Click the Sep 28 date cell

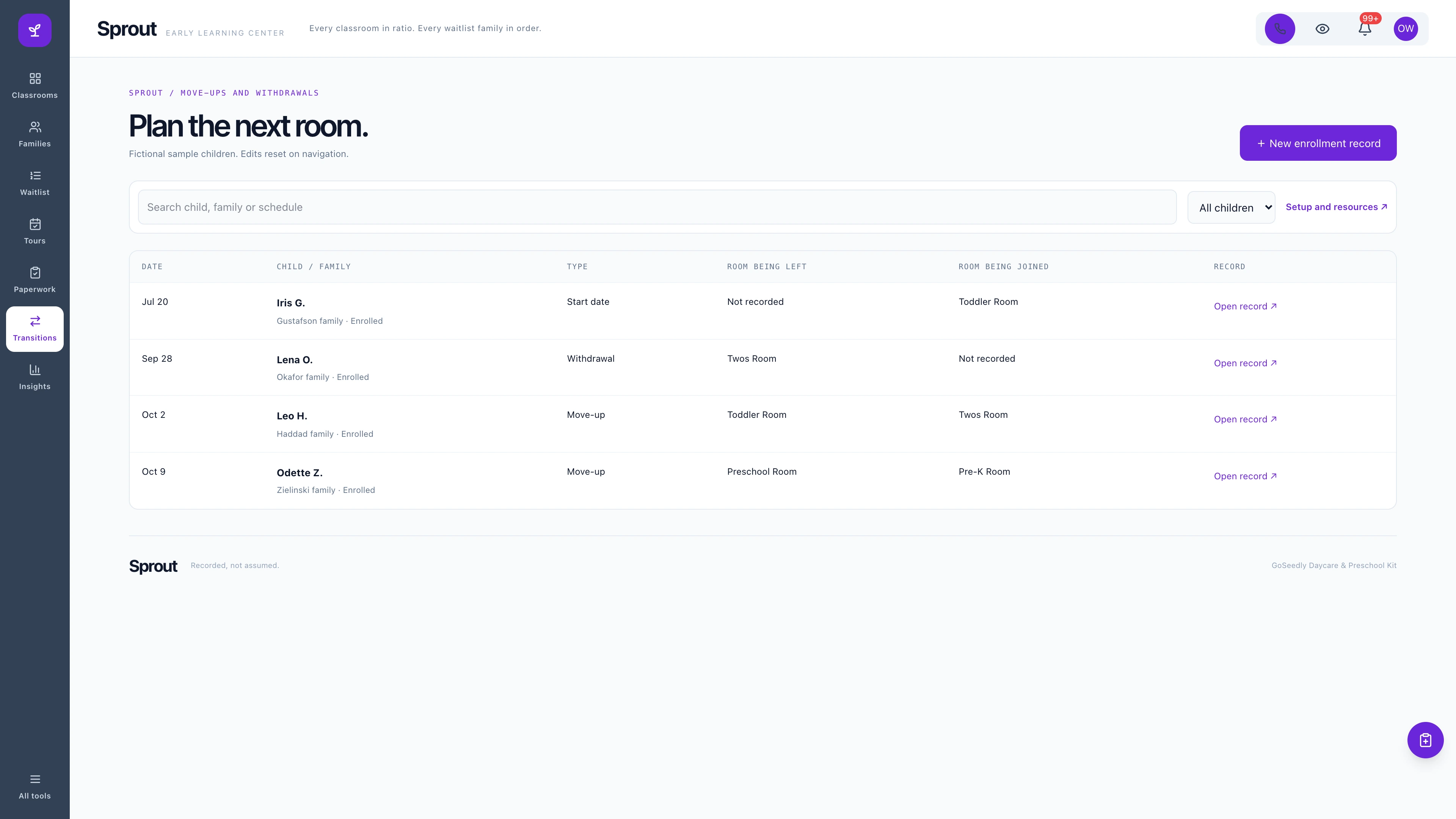157,358
